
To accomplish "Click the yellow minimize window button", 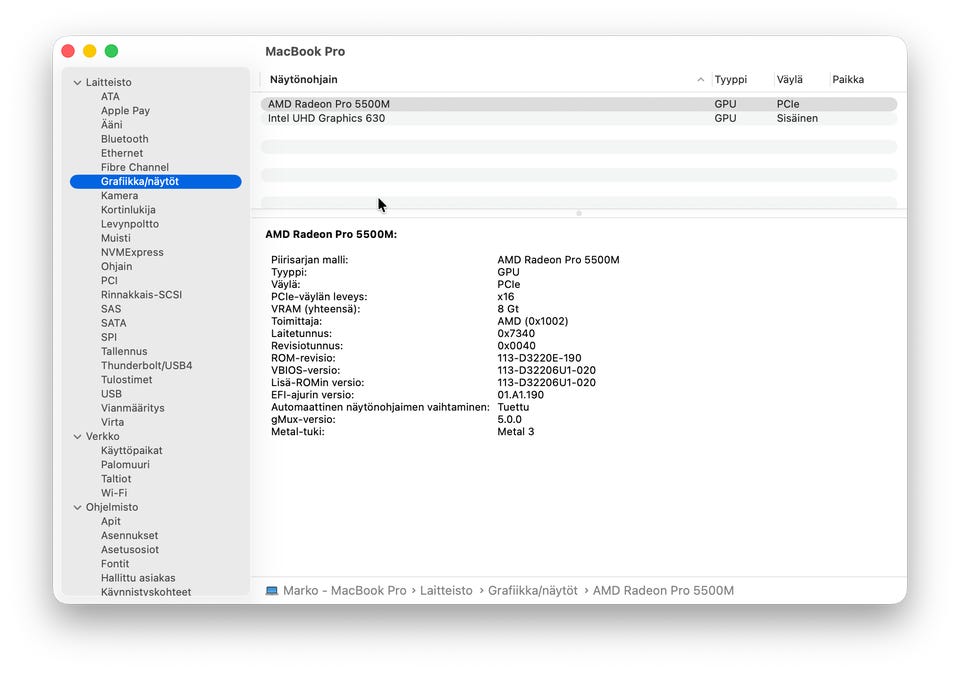I will coord(89,51).
